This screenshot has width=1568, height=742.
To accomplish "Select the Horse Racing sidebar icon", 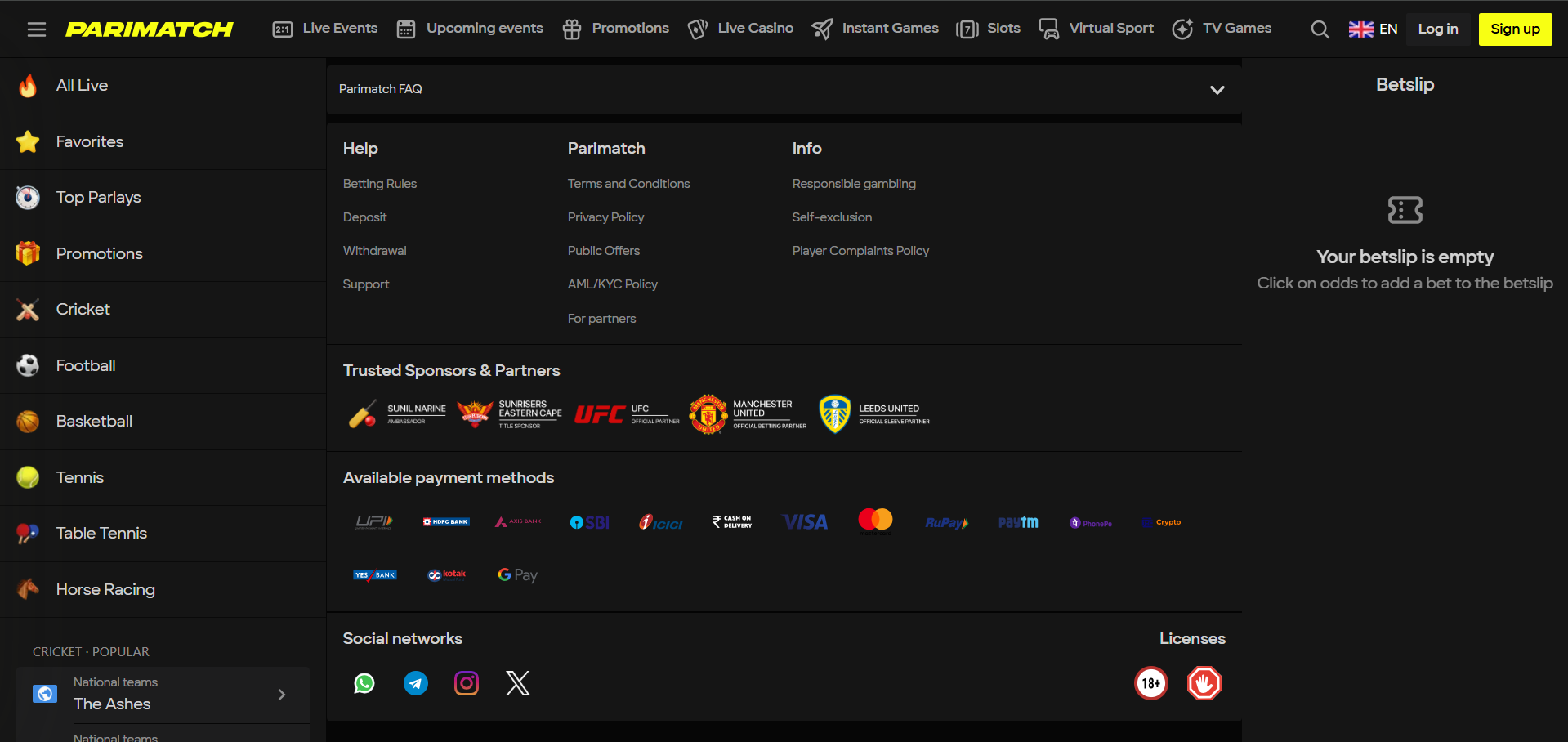I will coord(27,589).
